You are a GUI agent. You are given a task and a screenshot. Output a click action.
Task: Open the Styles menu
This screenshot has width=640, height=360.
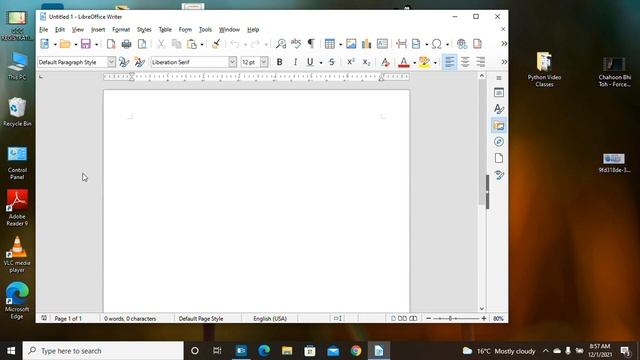(144, 30)
